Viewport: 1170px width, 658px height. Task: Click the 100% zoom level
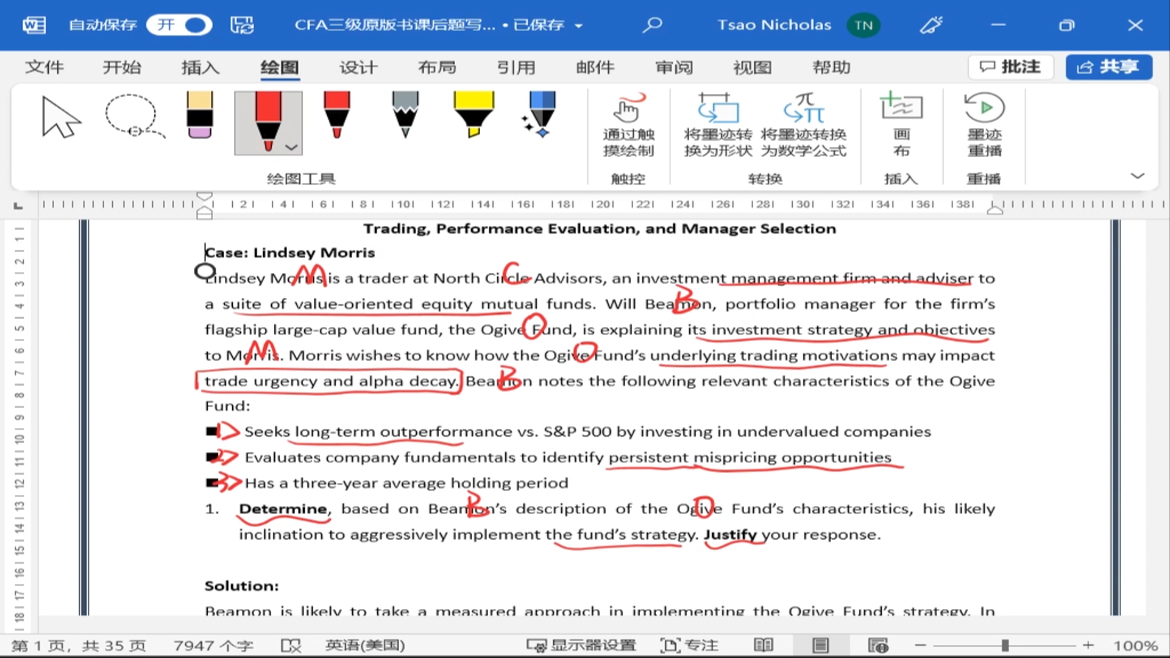(1136, 645)
